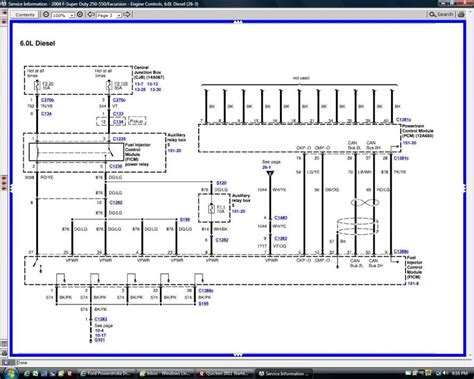Click the zoom out magnifier icon
The height and width of the screenshot is (379, 474).
click(x=46, y=15)
